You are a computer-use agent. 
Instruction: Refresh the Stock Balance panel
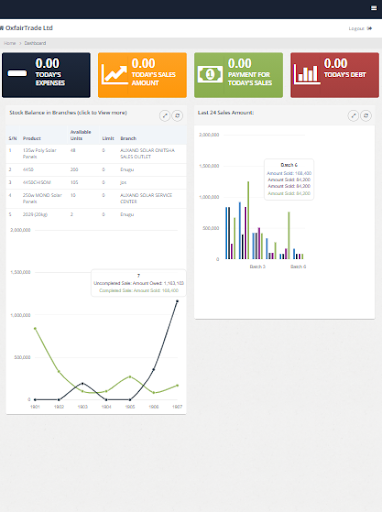coord(177,116)
